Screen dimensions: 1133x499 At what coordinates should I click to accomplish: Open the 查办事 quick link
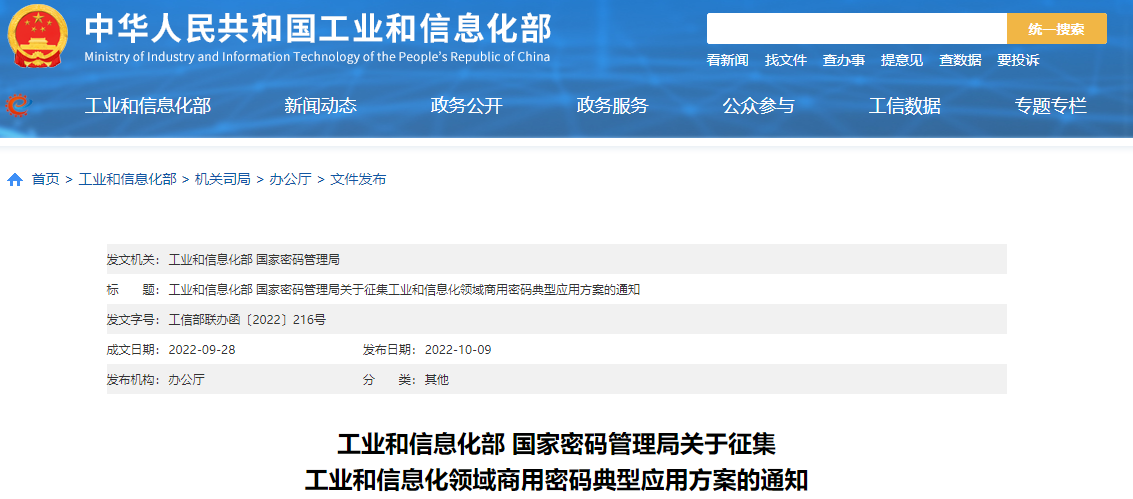point(844,61)
